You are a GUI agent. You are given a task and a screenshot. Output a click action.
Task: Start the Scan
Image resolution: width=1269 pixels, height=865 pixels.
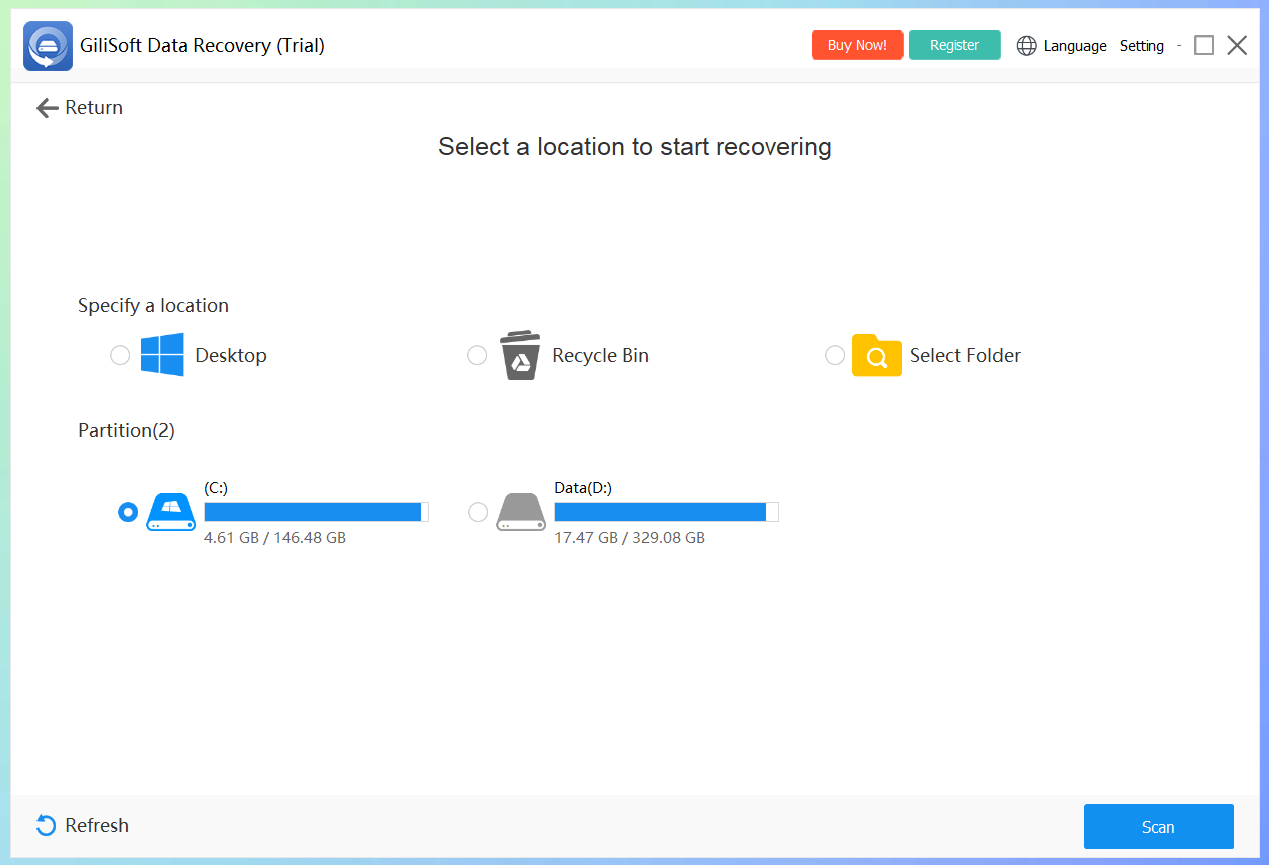pos(1159,827)
